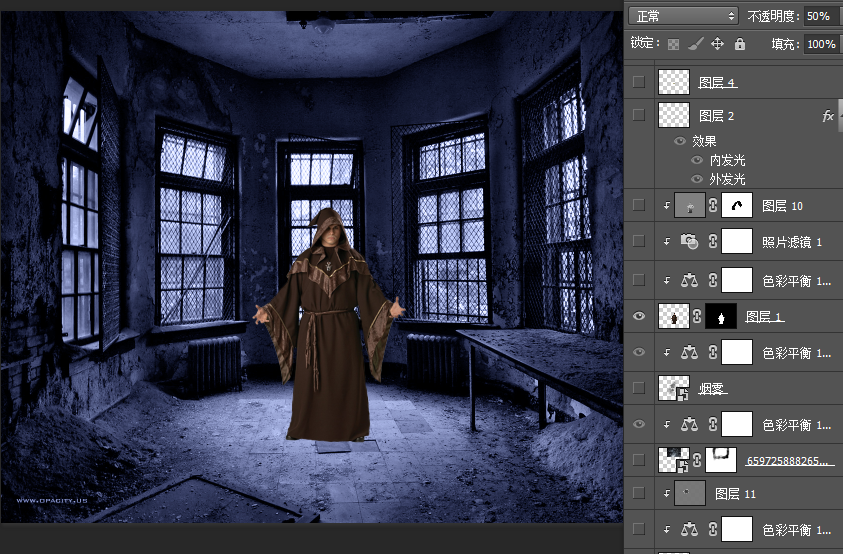Click the mask link icon on 图层 1
The image size is (843, 554).
[x=697, y=317]
